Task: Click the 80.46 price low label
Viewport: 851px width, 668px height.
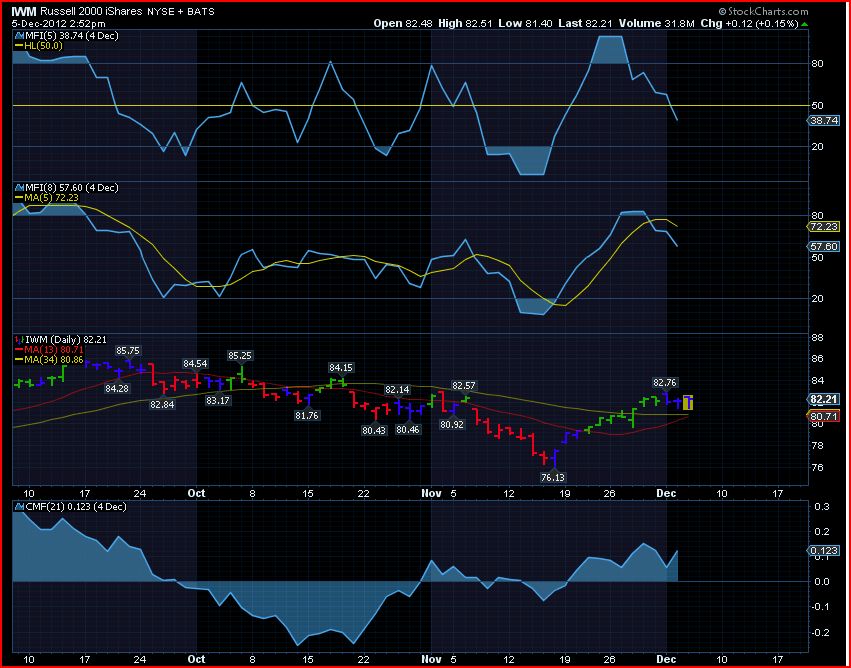Action: pyautogui.click(x=408, y=429)
